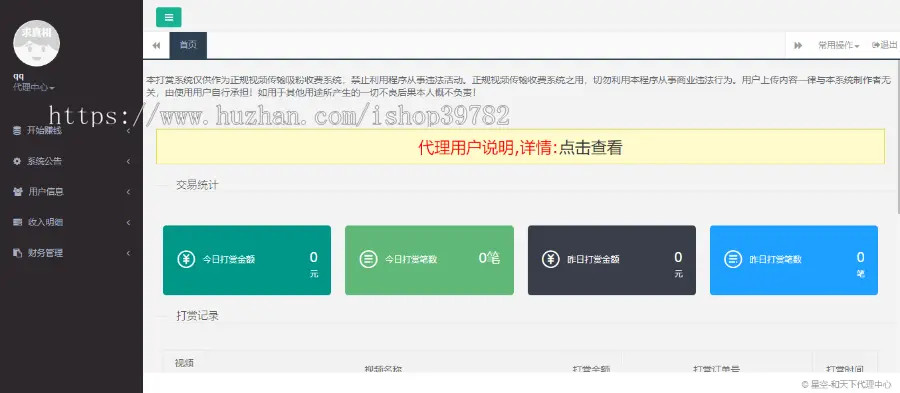Expand the 系统公告 chevron arrow
Image resolution: width=900 pixels, height=393 pixels.
pyautogui.click(x=128, y=161)
